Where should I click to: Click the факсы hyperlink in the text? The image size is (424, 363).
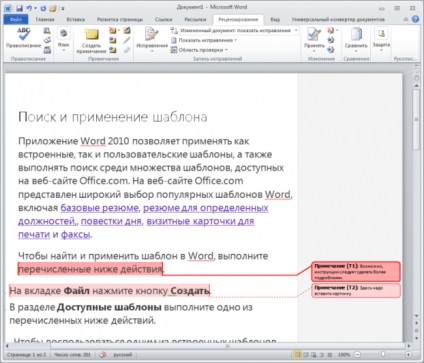point(76,234)
